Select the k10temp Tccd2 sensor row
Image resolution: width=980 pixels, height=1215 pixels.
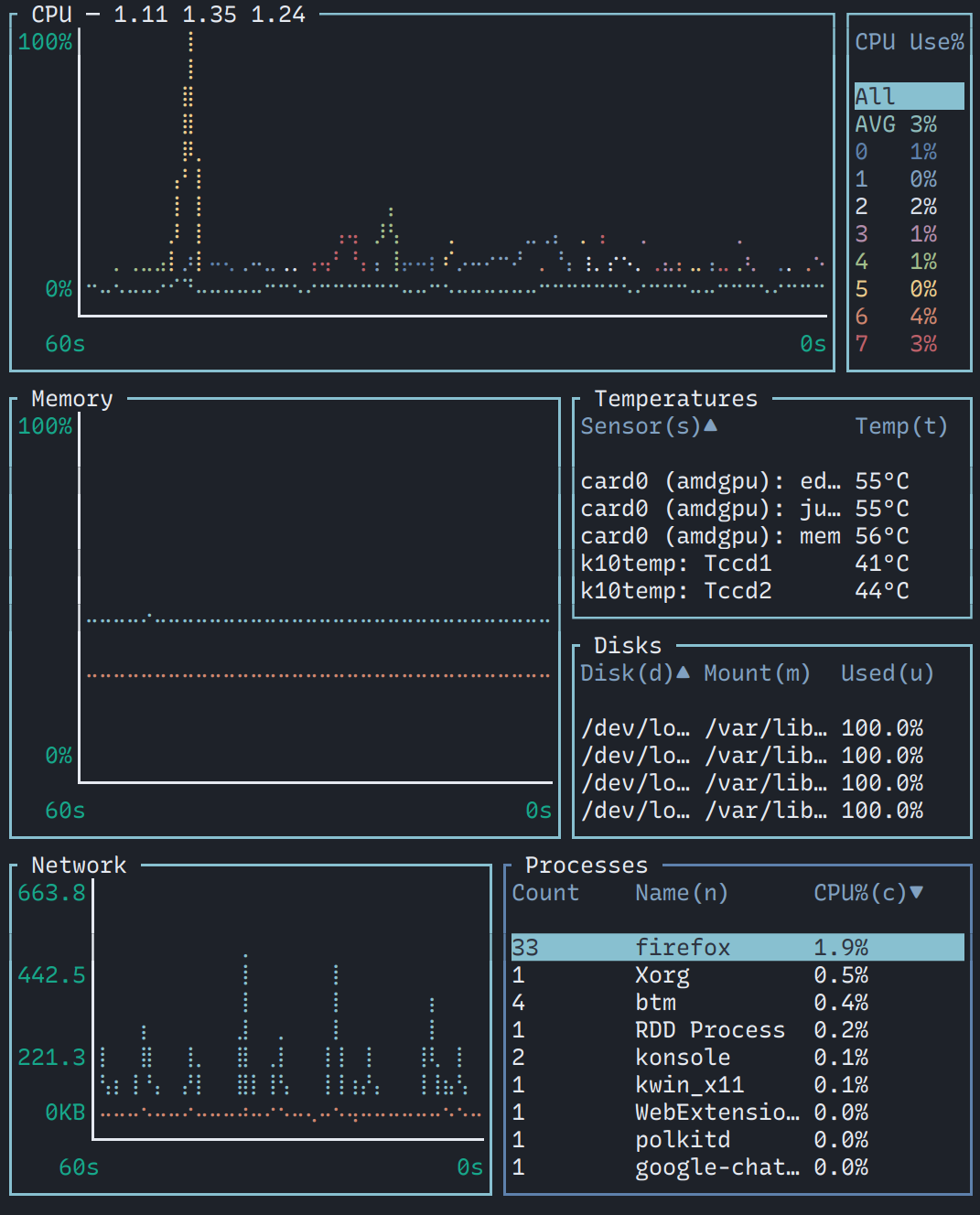tap(772, 590)
